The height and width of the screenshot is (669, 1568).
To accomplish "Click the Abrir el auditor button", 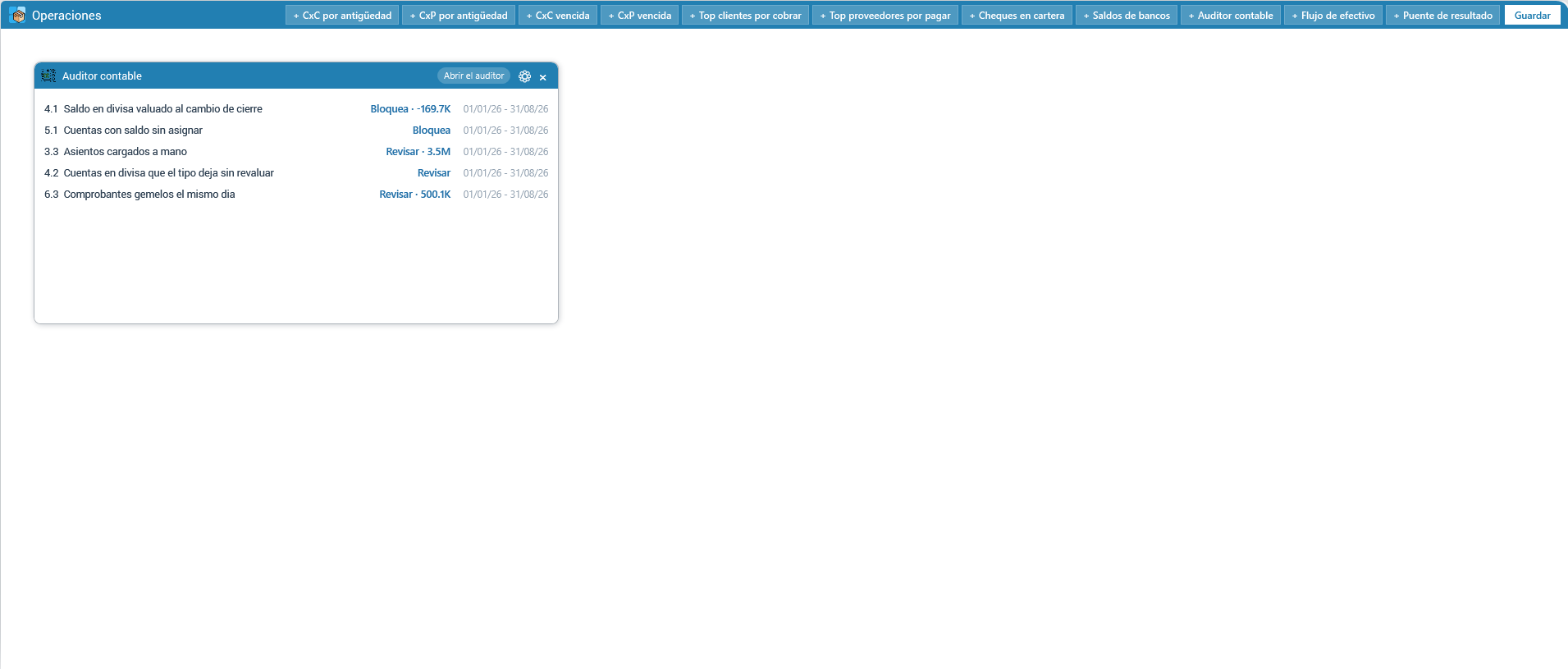I will (473, 76).
